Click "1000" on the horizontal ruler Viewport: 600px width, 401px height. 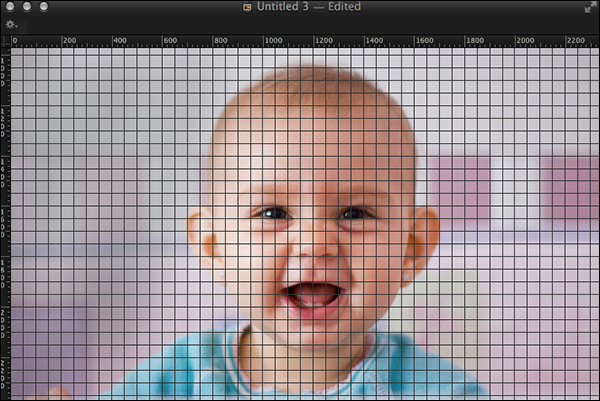274,41
